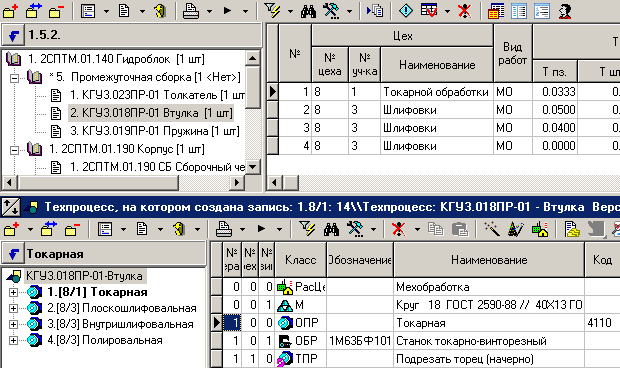The image size is (620, 368).
Task: Select КГУЗ.019ПР-01 Пружина tree item
Action: tap(155, 131)
